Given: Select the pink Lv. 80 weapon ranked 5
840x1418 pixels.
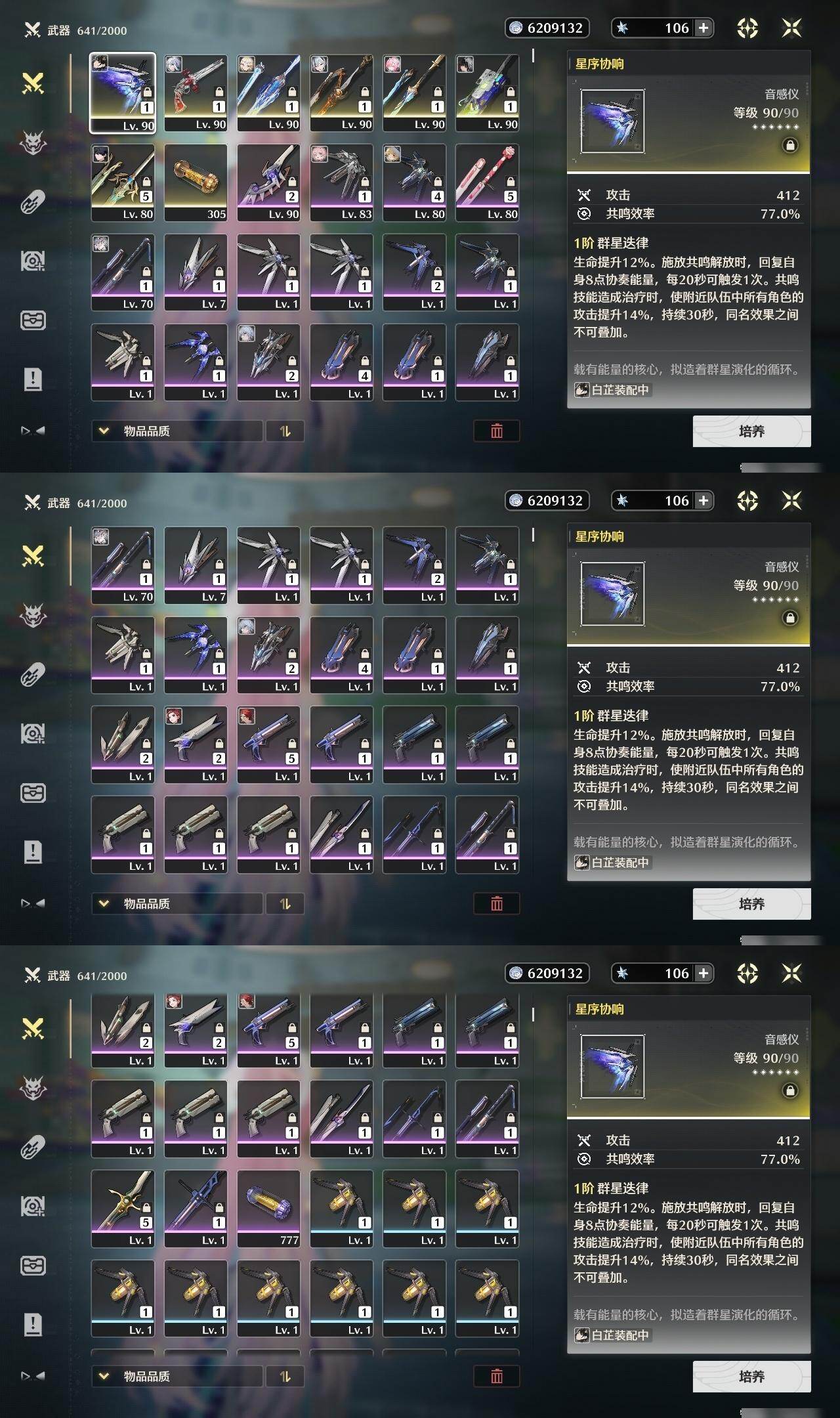Looking at the screenshot, I should pyautogui.click(x=487, y=183).
